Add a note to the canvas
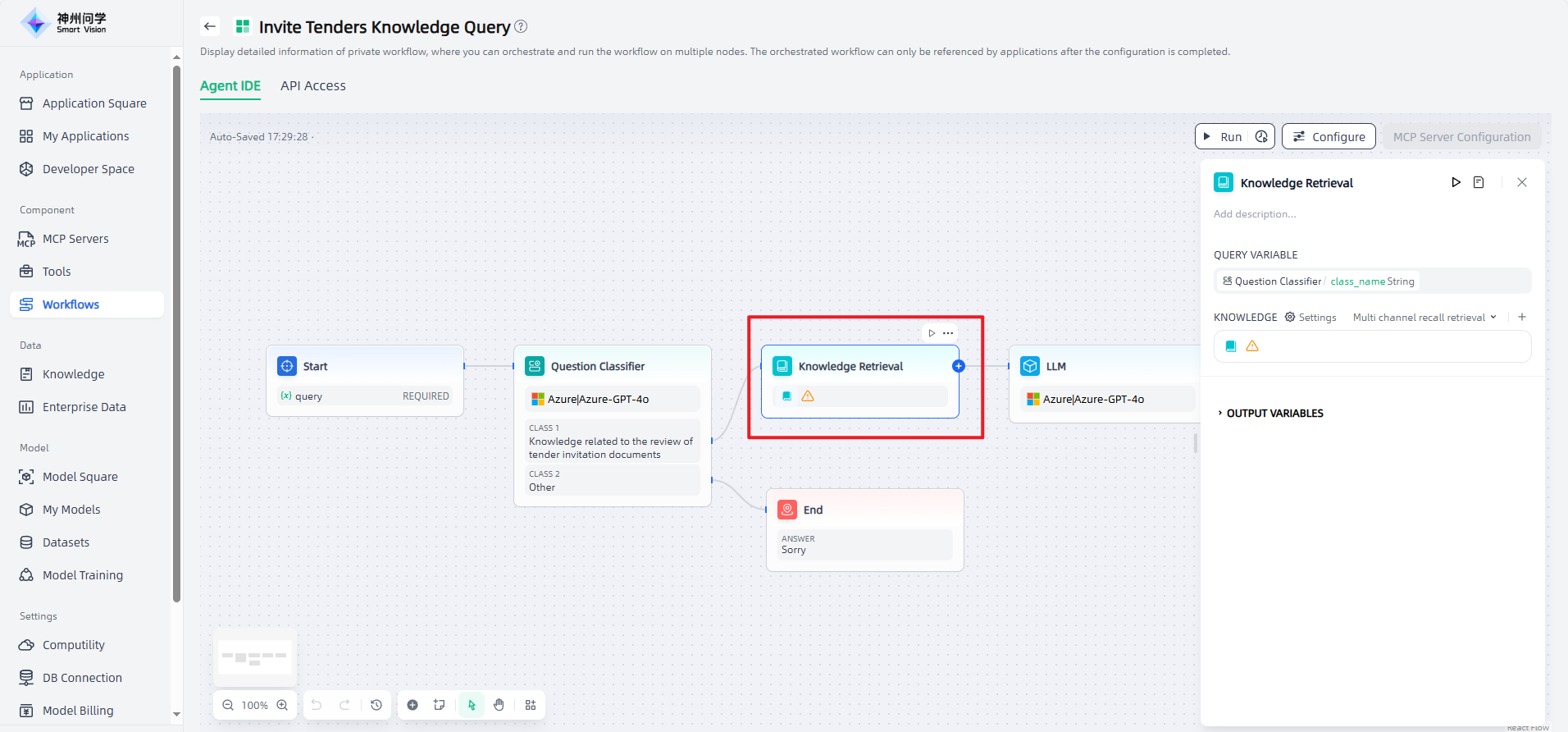Viewport: 1568px width, 732px height. [440, 705]
